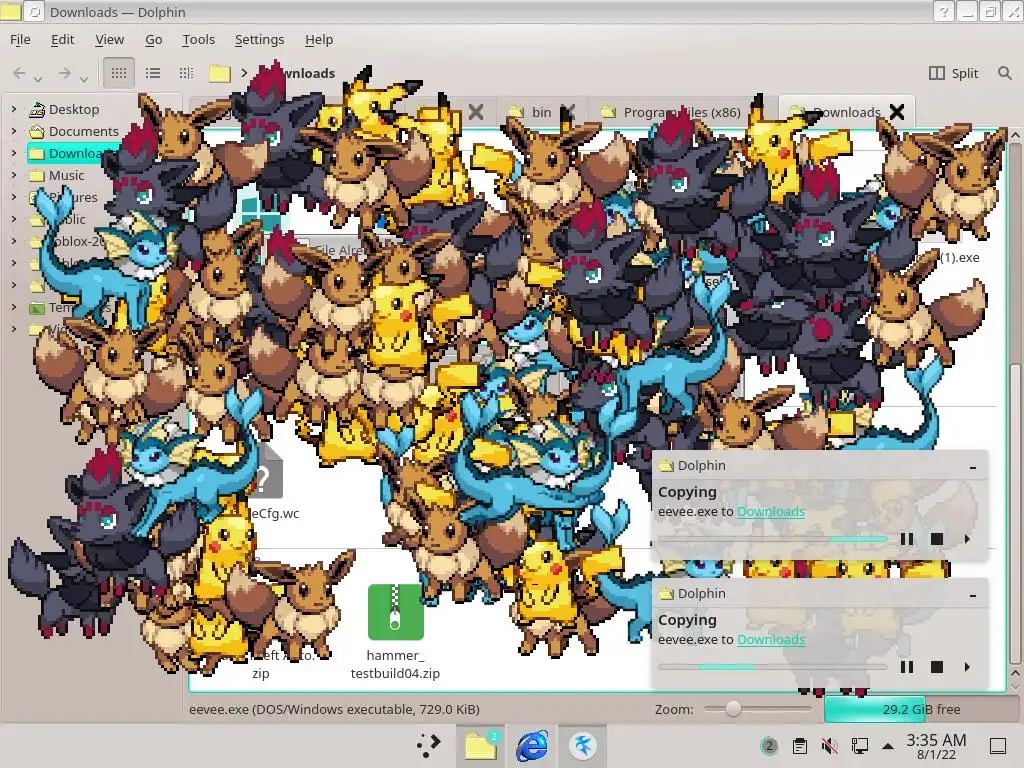Go back using the back arrow
Image resolution: width=1024 pixels, height=768 pixels.
pos(20,73)
